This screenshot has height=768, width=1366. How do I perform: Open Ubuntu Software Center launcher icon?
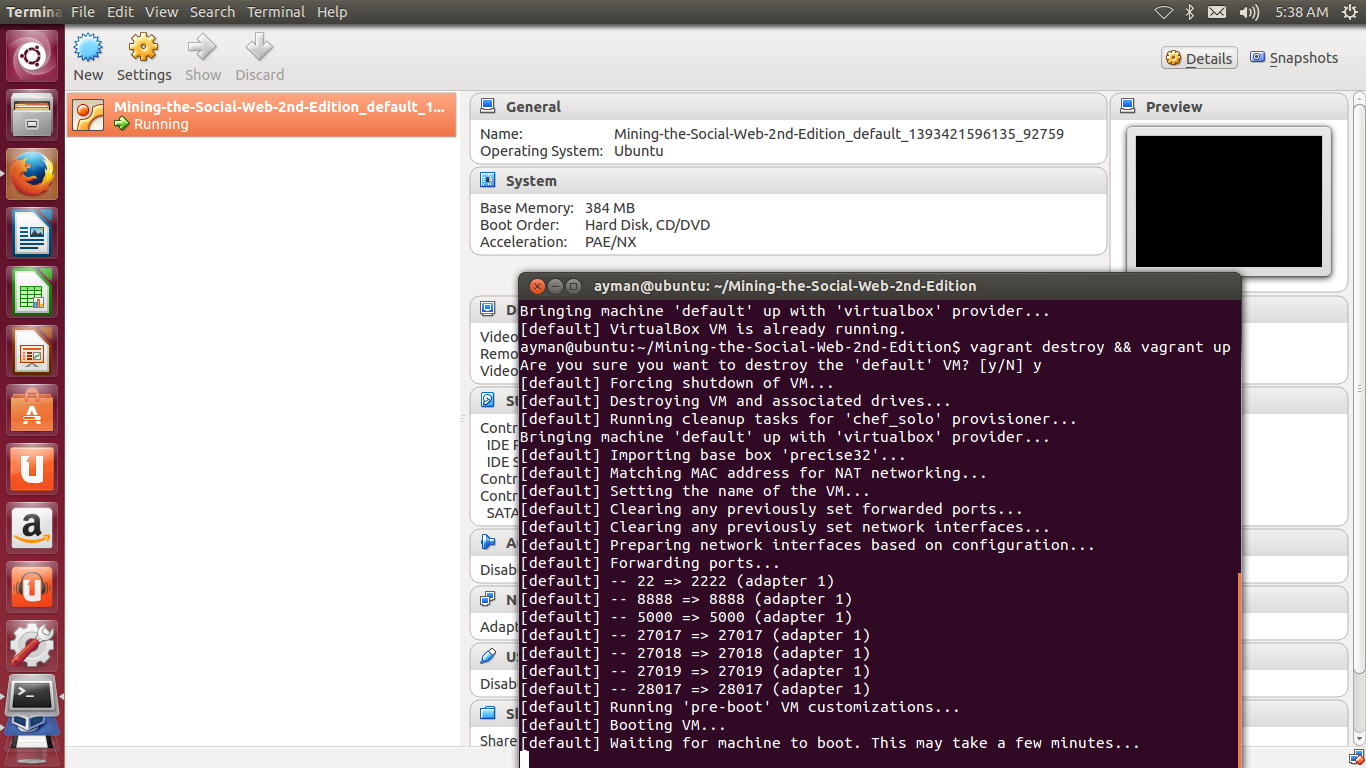tap(32, 410)
